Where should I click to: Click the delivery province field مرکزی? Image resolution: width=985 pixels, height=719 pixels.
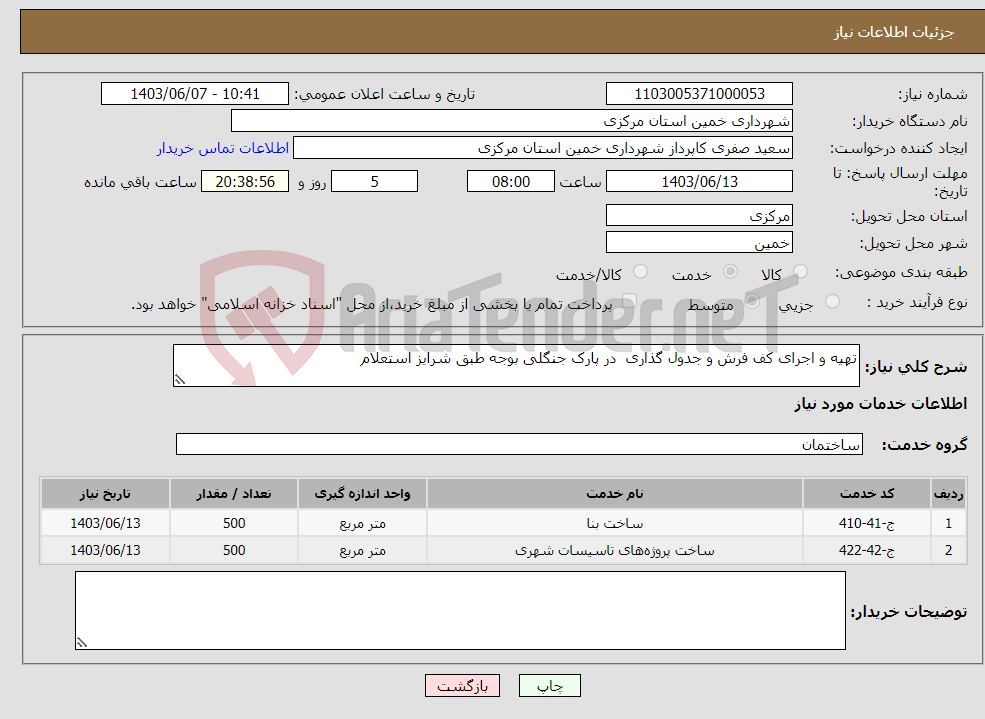[699, 215]
